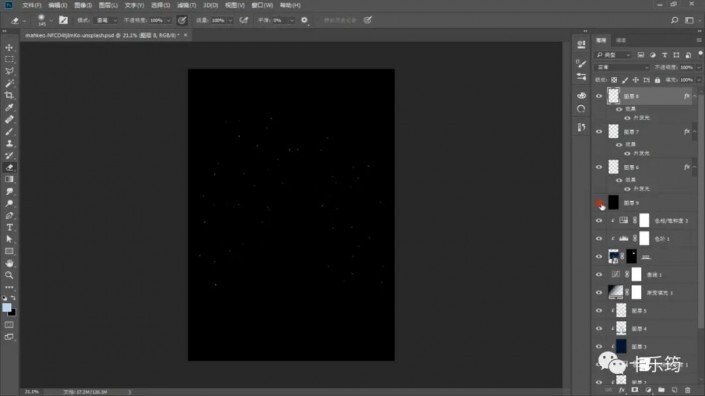Click the foreground color swatch

(6, 307)
